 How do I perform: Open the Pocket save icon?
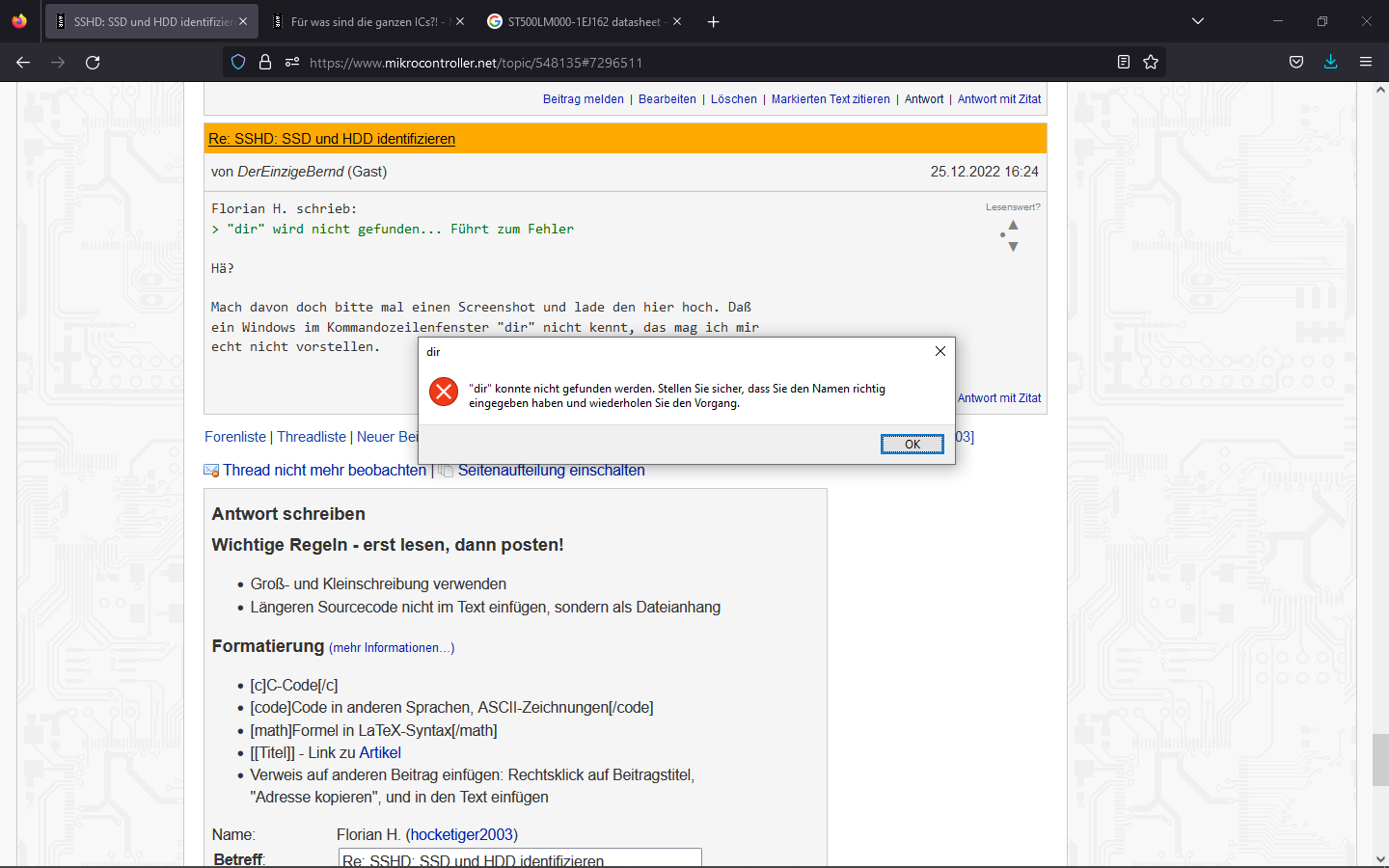[x=1296, y=63]
